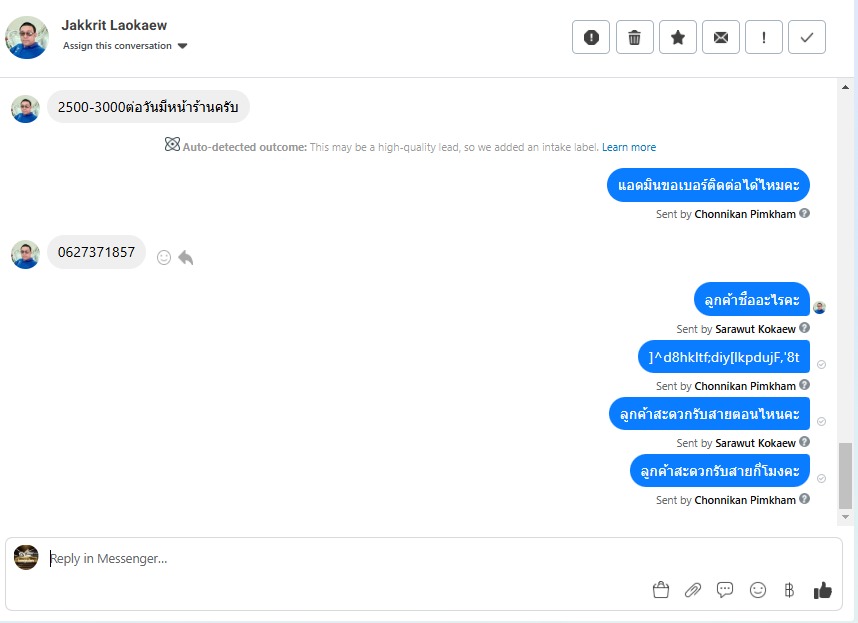858x623 pixels.
Task: Open emoji picker in reply box
Action: point(758,590)
